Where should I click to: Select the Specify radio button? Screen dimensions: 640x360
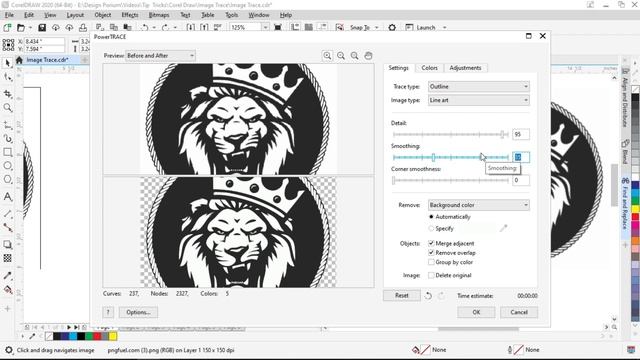(x=431, y=229)
